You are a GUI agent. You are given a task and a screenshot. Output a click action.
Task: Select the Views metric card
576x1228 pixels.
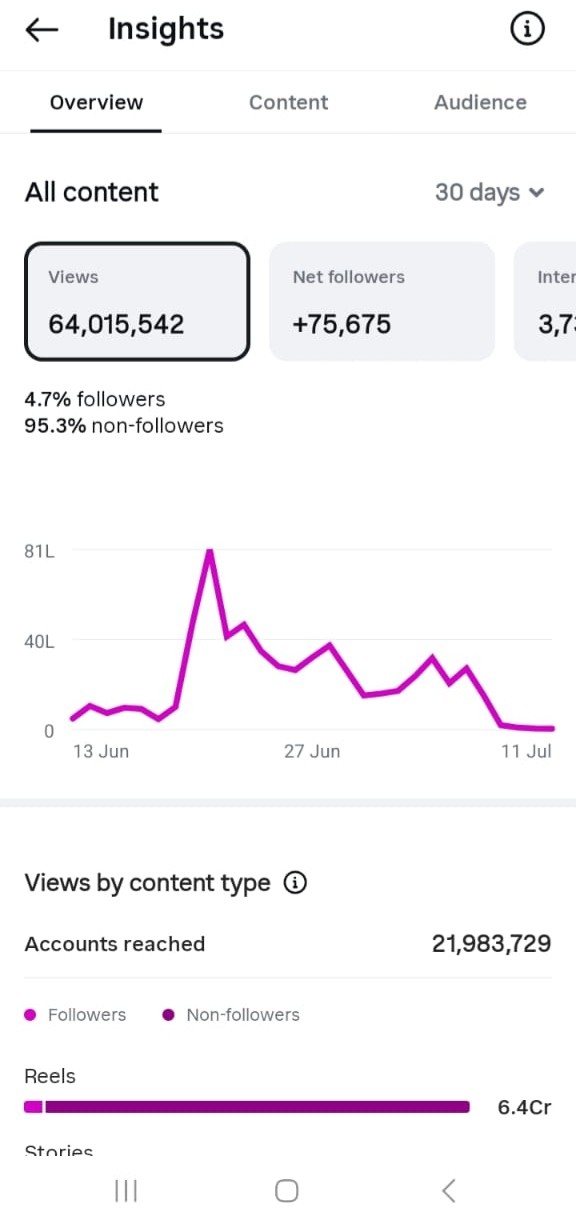click(137, 301)
